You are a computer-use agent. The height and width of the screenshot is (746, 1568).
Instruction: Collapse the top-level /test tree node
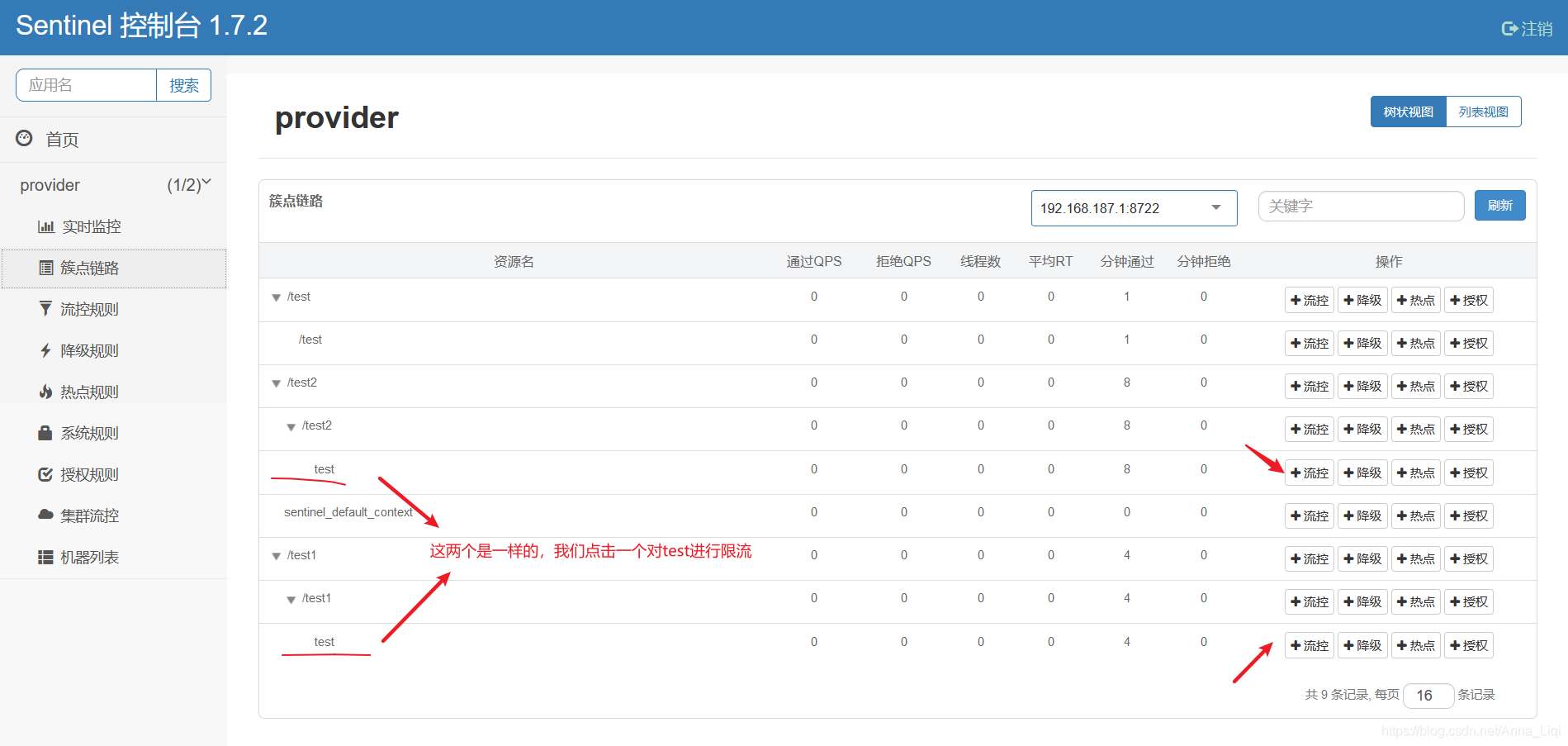pyautogui.click(x=277, y=297)
